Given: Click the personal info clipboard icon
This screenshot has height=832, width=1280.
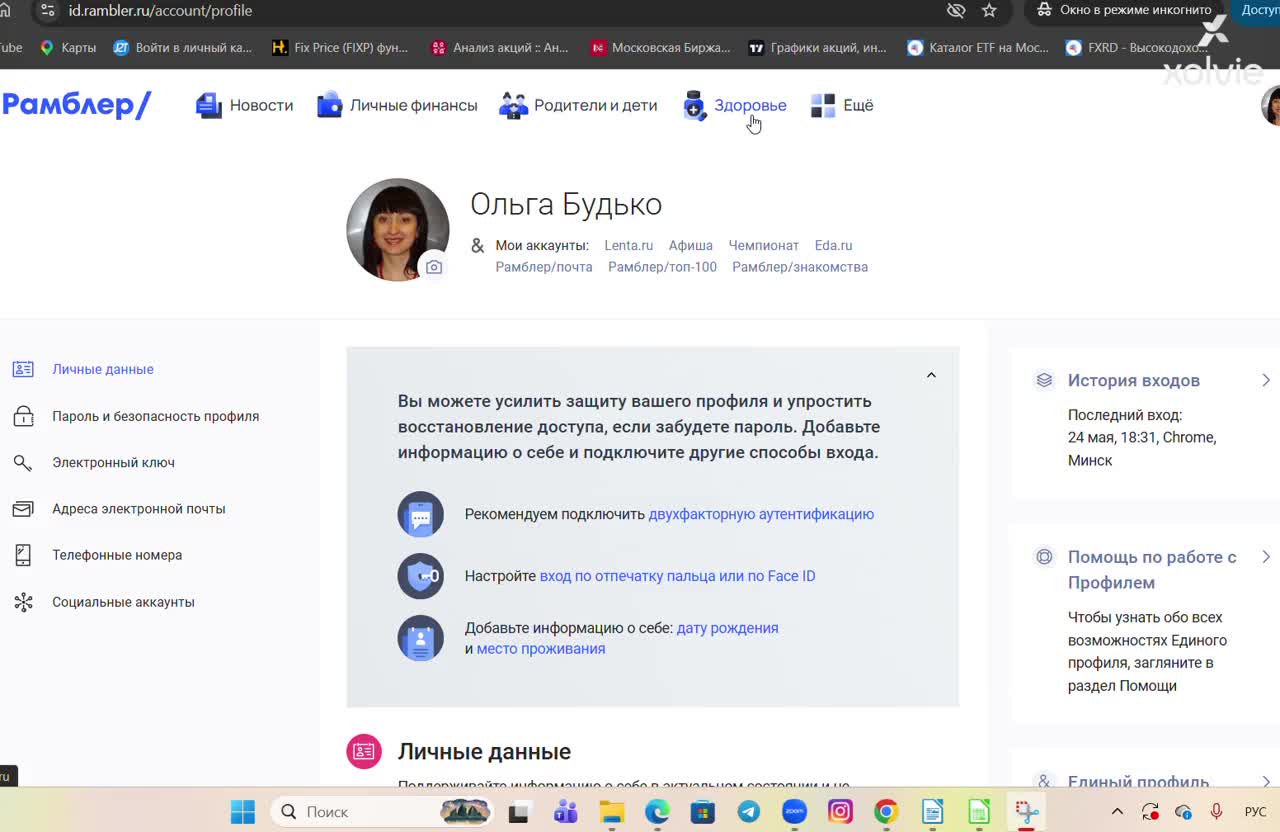Looking at the screenshot, I should pyautogui.click(x=421, y=638).
